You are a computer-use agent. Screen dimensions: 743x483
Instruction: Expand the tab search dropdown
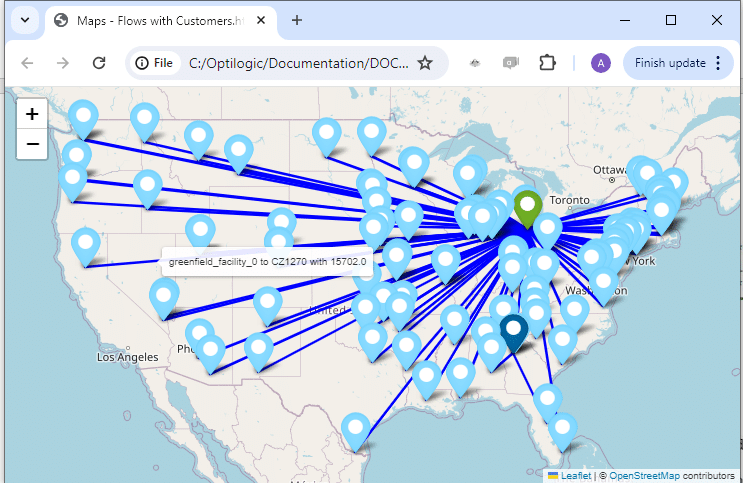coord(25,20)
